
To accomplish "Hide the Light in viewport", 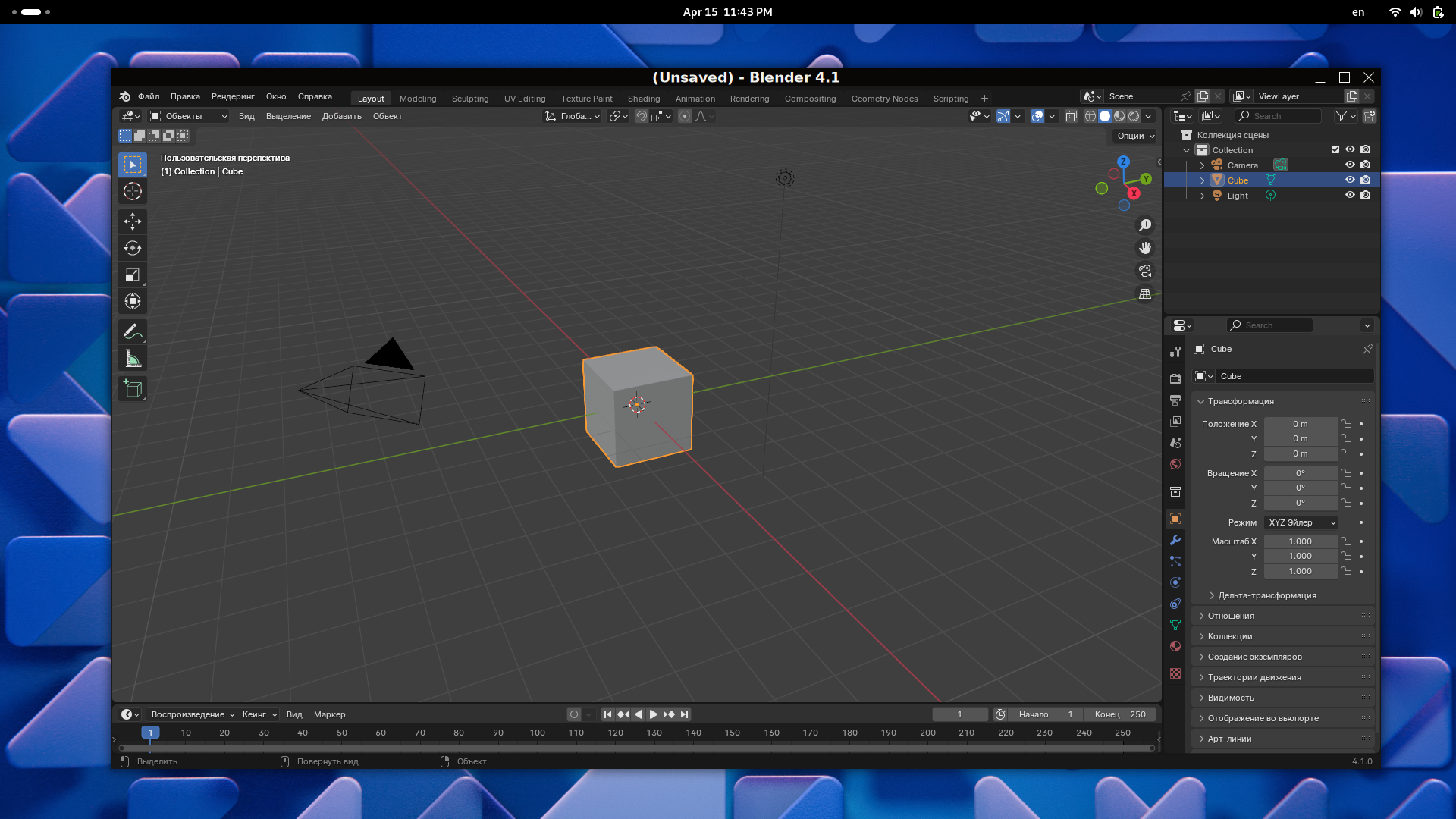I will [1350, 195].
